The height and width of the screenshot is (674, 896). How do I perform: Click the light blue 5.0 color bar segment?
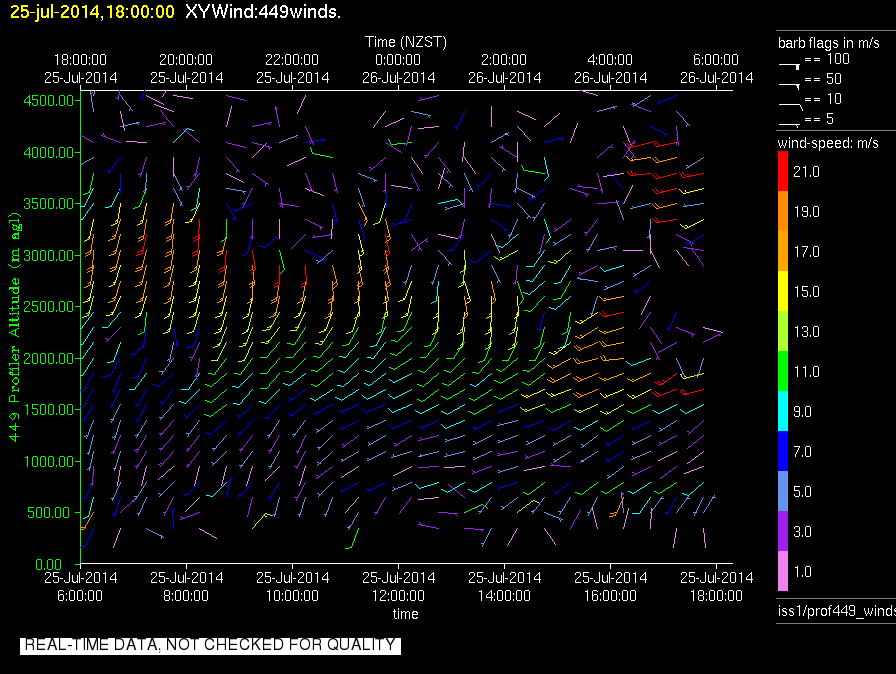783,491
